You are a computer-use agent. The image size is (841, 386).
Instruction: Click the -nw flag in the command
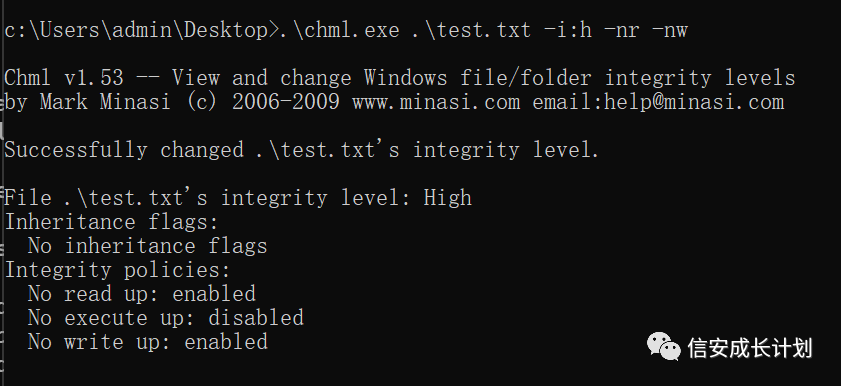point(669,31)
